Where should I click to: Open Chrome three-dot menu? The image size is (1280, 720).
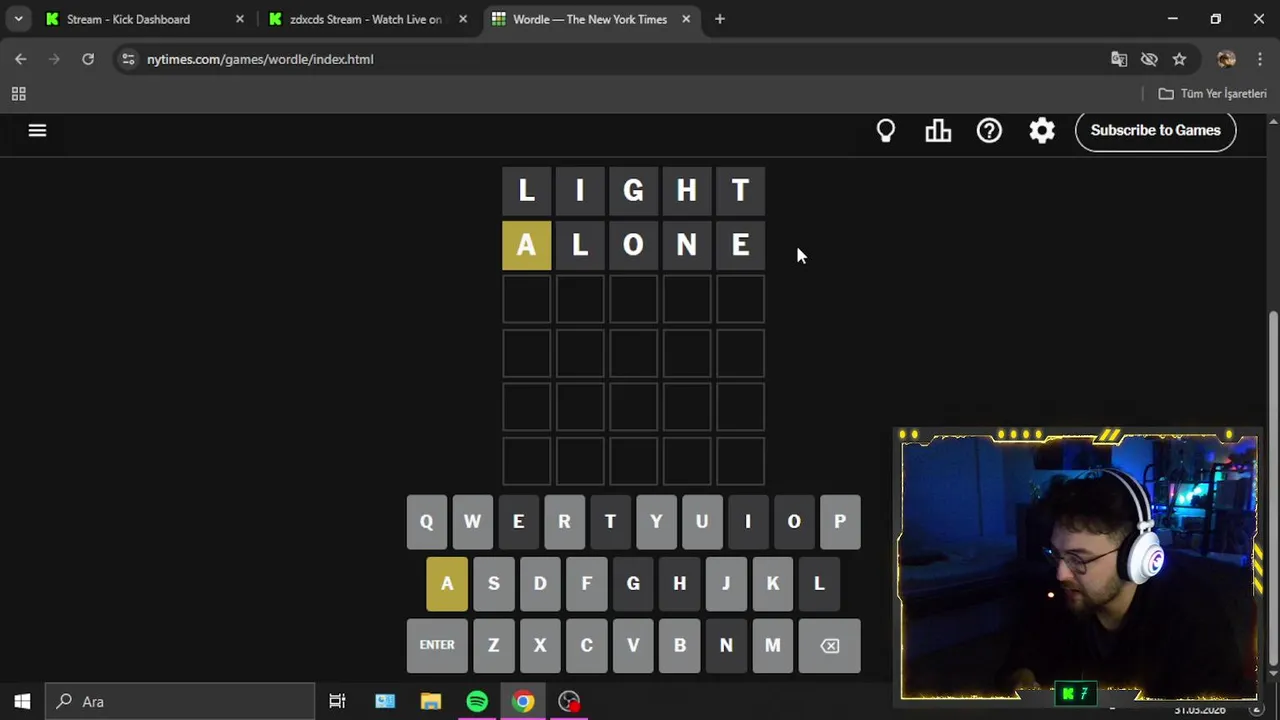tap(1259, 59)
